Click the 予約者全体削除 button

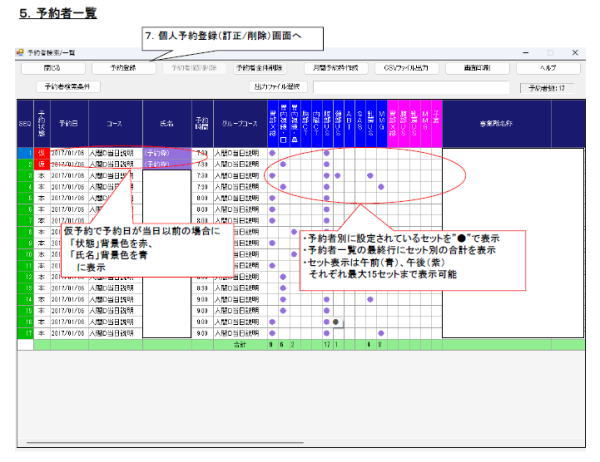(x=259, y=68)
